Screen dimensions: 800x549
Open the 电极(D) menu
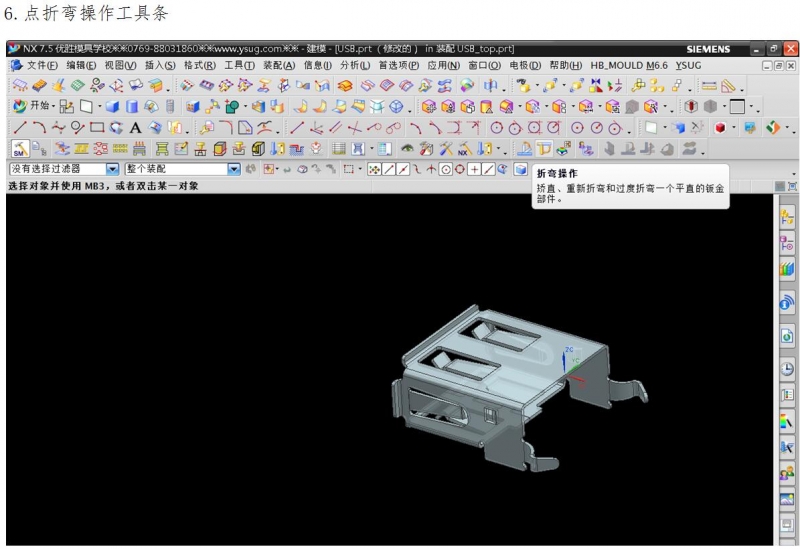[x=525, y=65]
